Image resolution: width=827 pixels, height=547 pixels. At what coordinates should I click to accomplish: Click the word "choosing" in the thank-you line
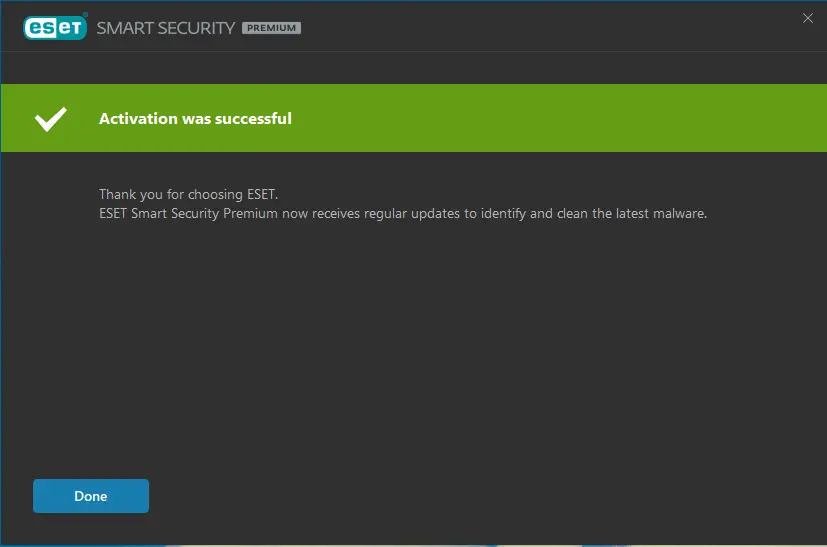click(x=215, y=195)
